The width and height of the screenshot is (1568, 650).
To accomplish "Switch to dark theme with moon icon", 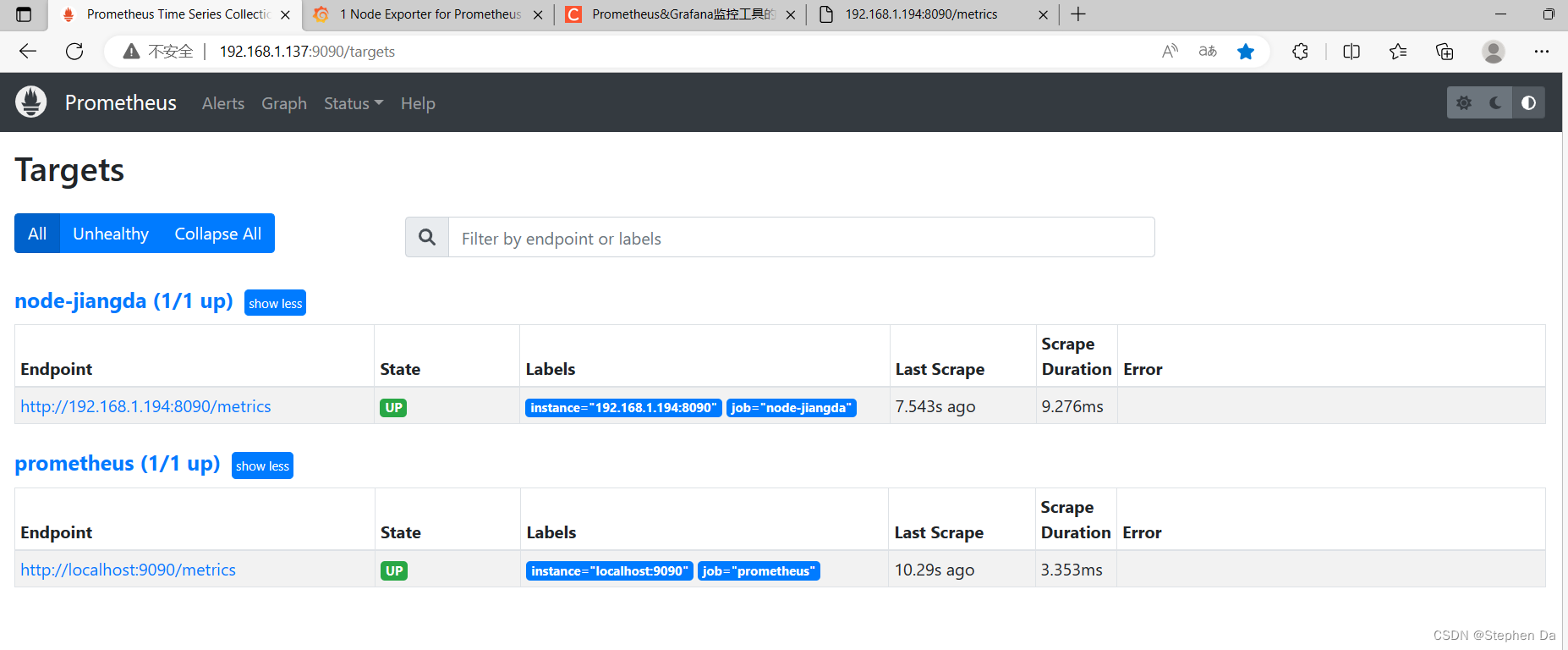I will pos(1496,102).
